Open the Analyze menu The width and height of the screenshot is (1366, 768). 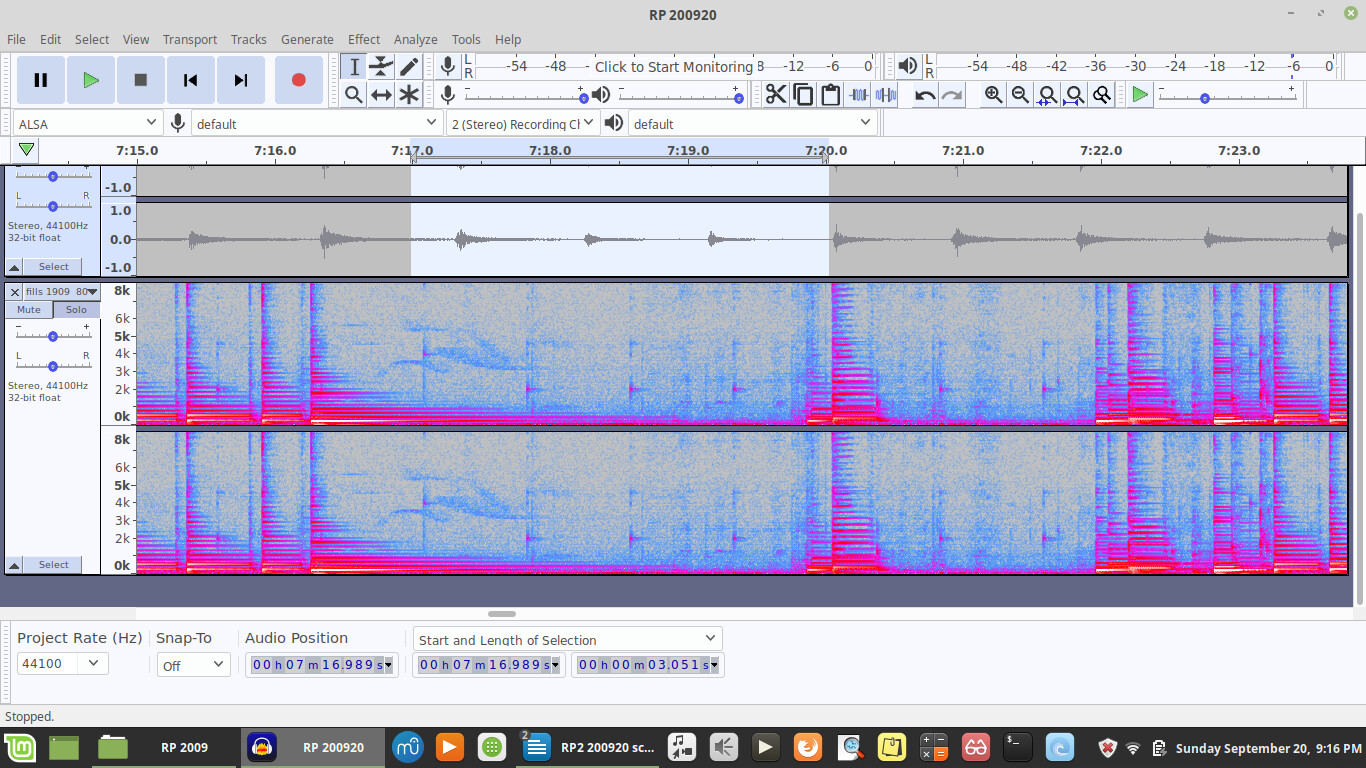(415, 40)
